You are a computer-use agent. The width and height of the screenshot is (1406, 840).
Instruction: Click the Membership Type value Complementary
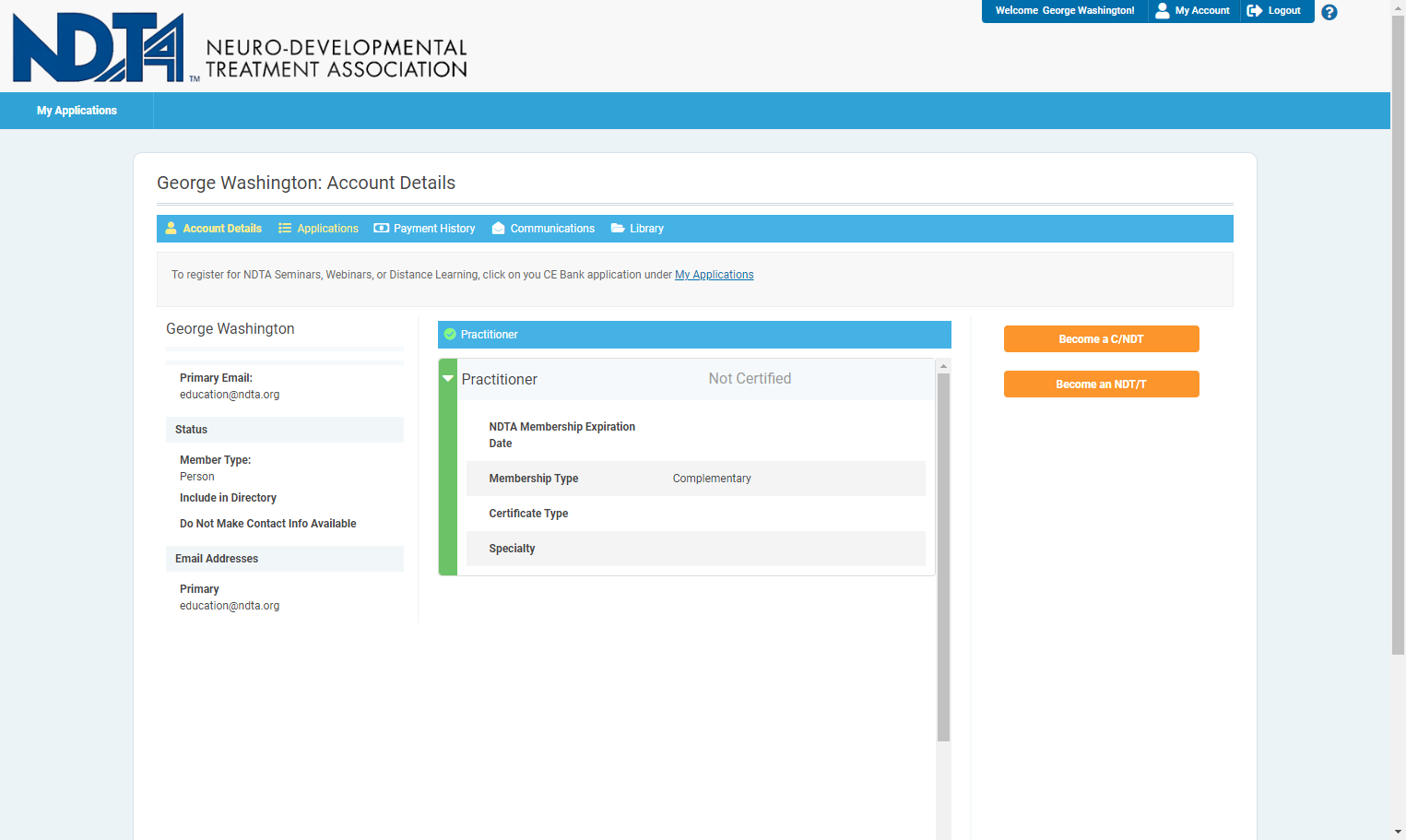712,479
